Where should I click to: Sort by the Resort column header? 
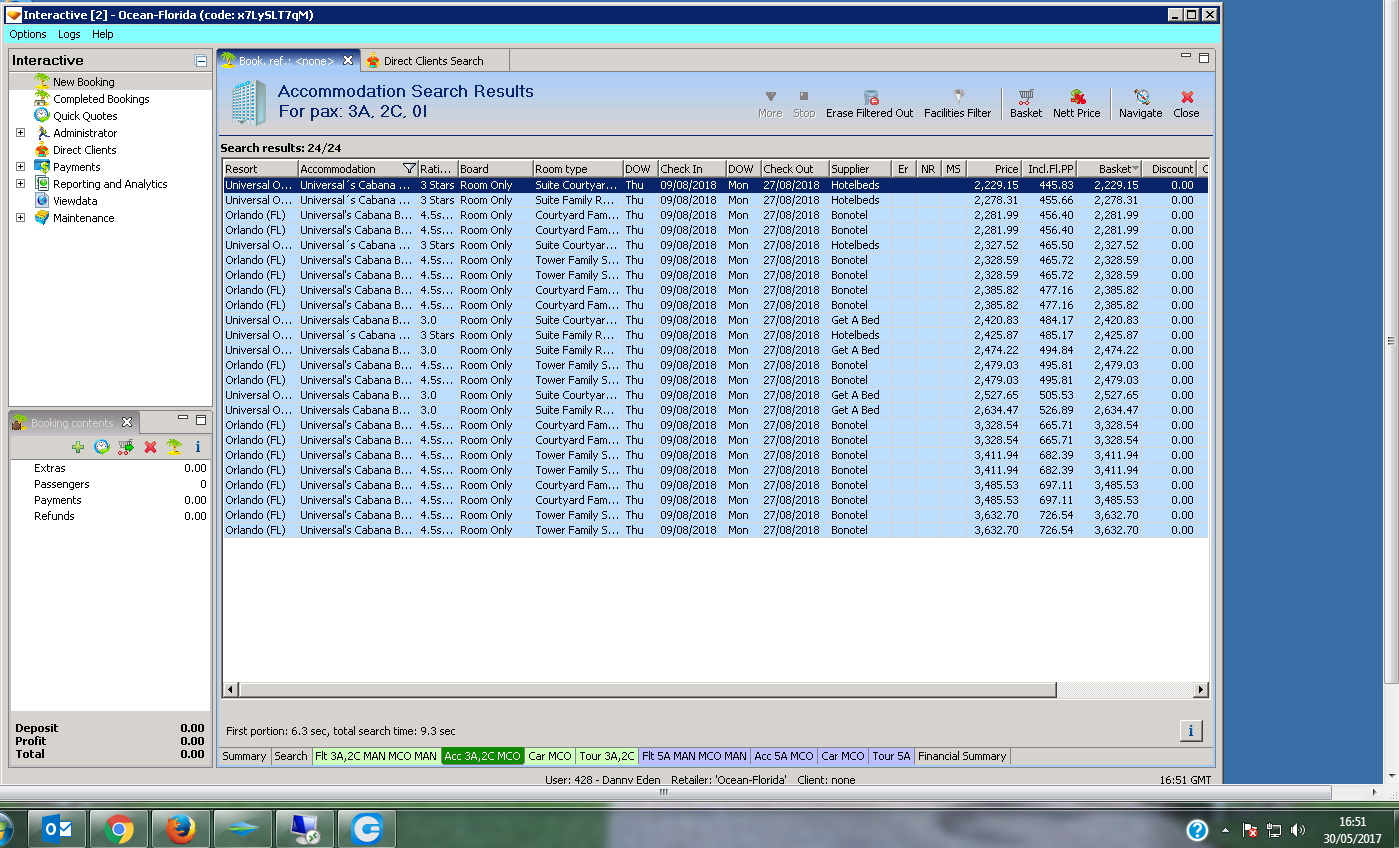(260, 169)
